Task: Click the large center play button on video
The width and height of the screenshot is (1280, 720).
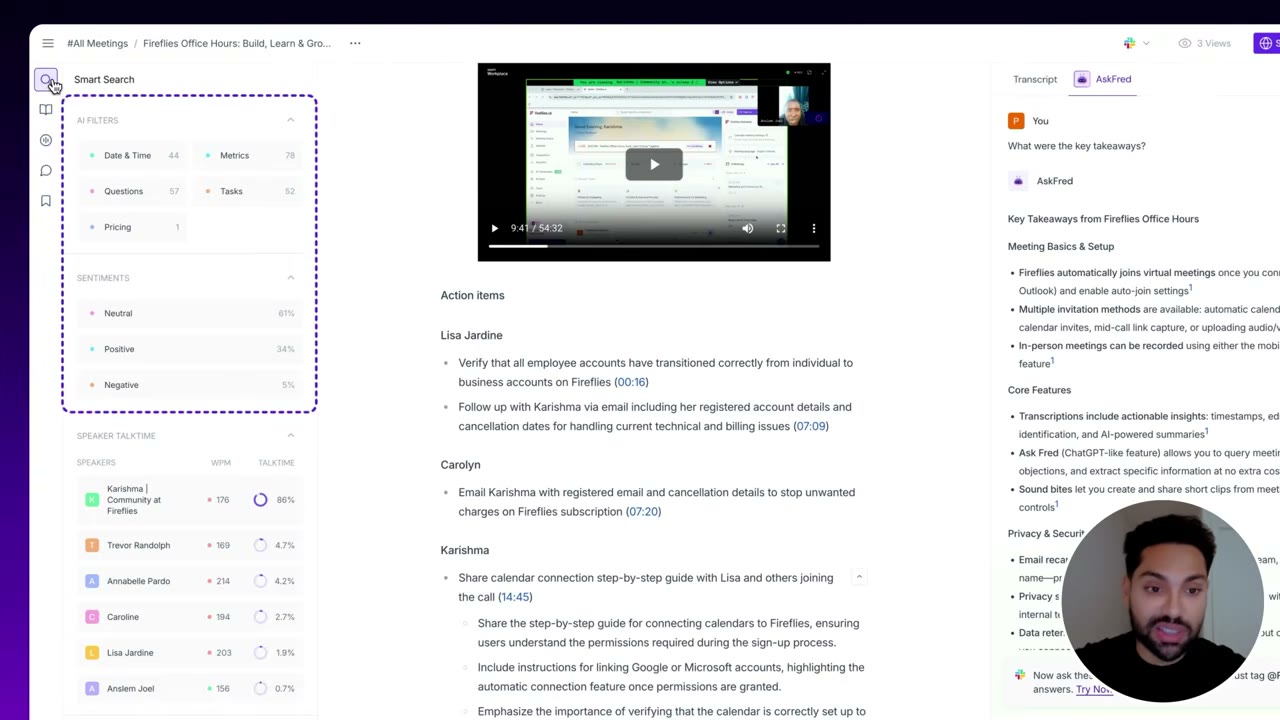Action: [654, 165]
